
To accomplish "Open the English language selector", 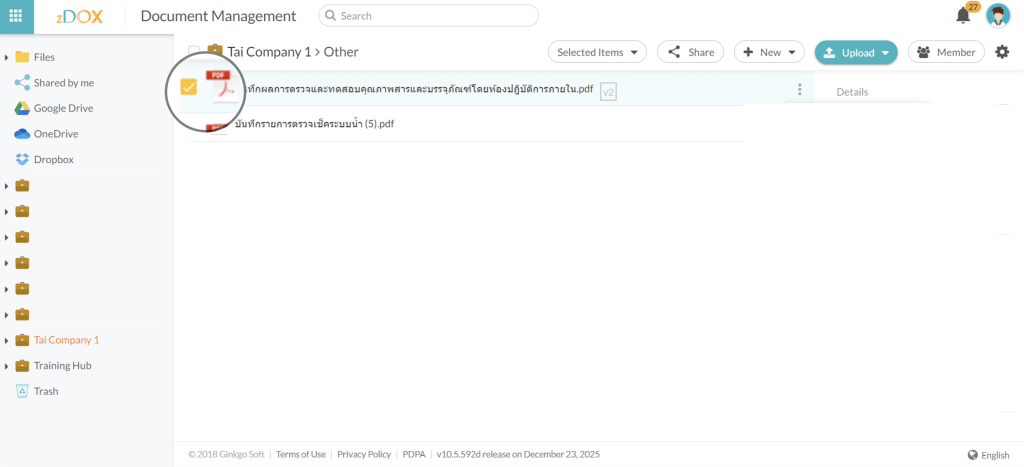I will click(988, 455).
